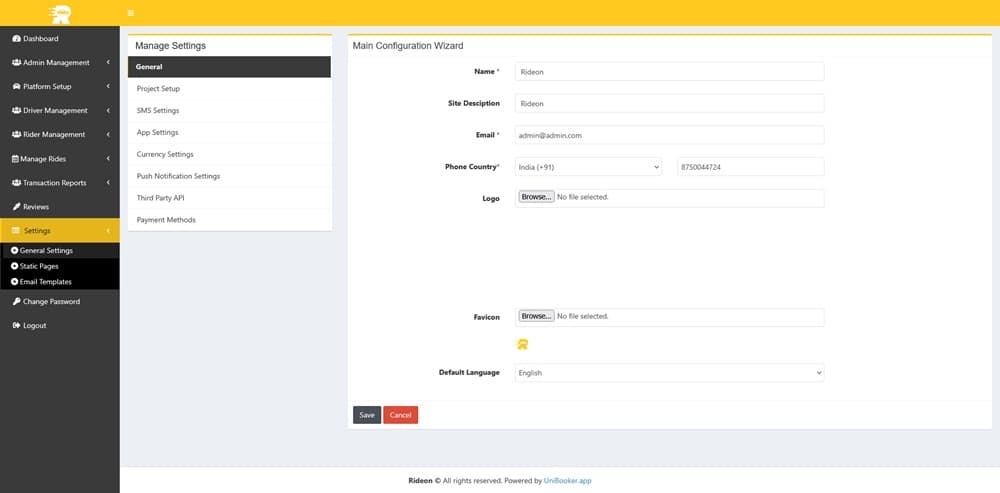This screenshot has width=1000, height=493.
Task: Click the Reviews icon in sidebar
Action: pyautogui.click(x=16, y=207)
